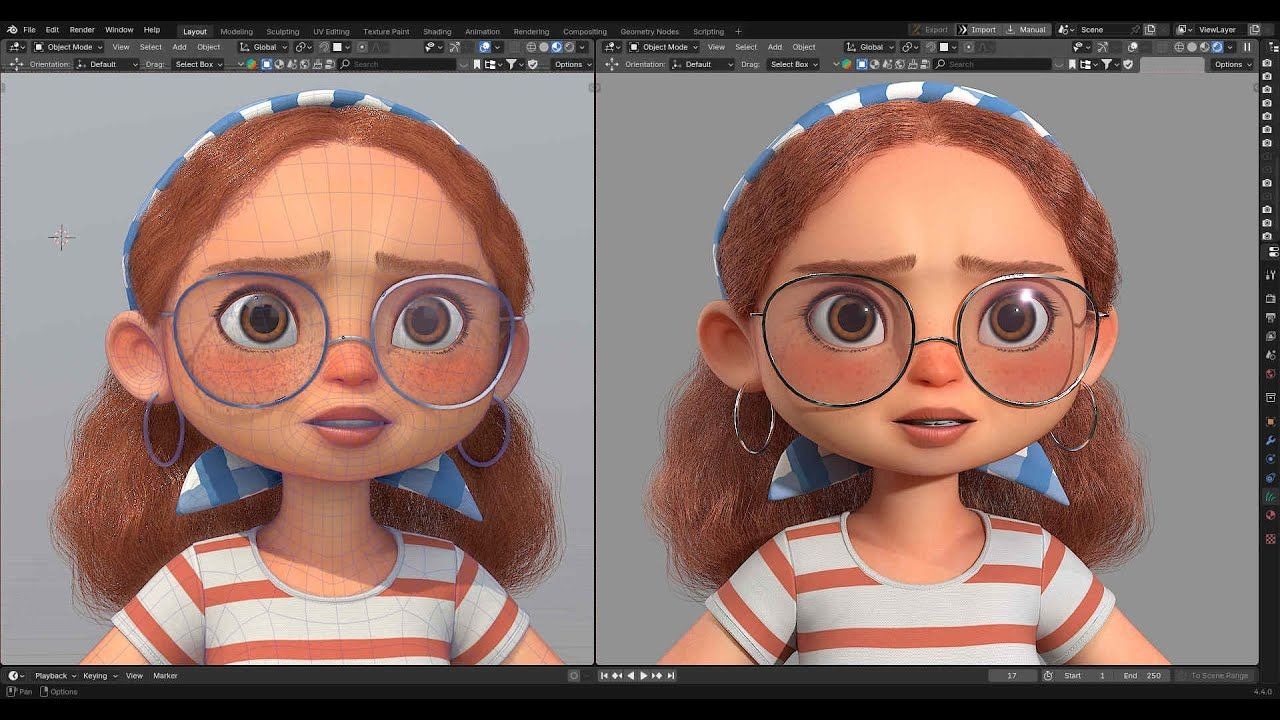
Task: Click the pause render icon in right viewport
Action: pyautogui.click(x=1247, y=47)
